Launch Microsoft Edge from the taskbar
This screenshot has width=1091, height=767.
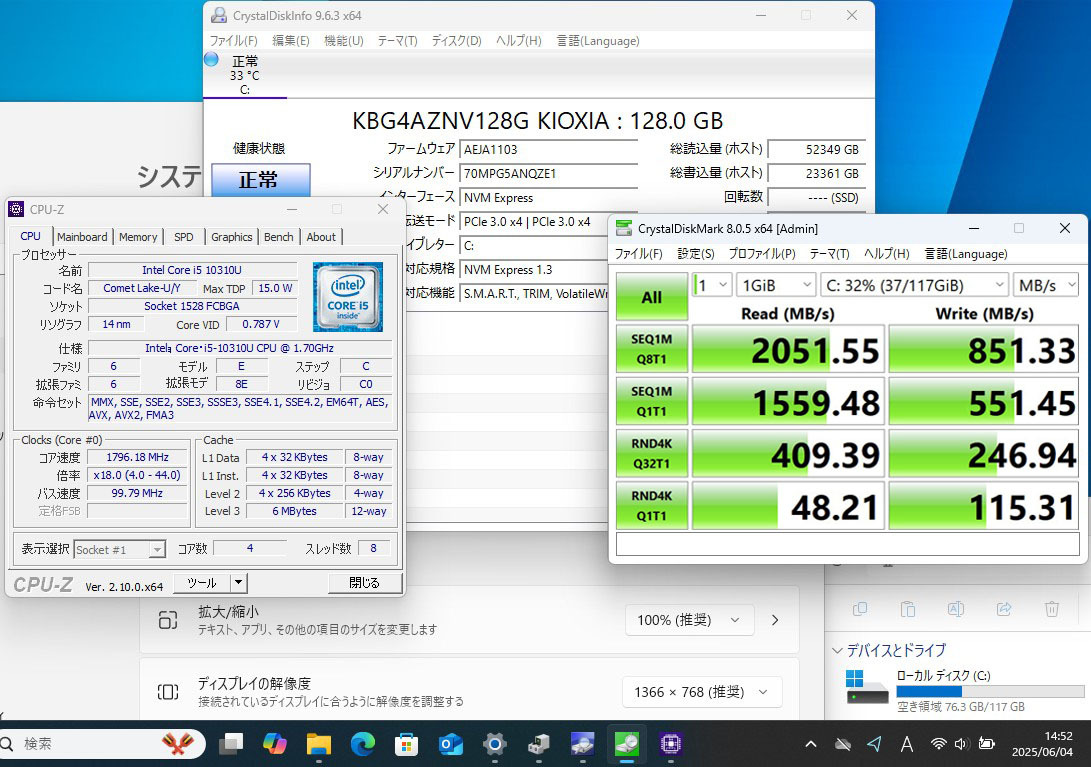[x=363, y=744]
